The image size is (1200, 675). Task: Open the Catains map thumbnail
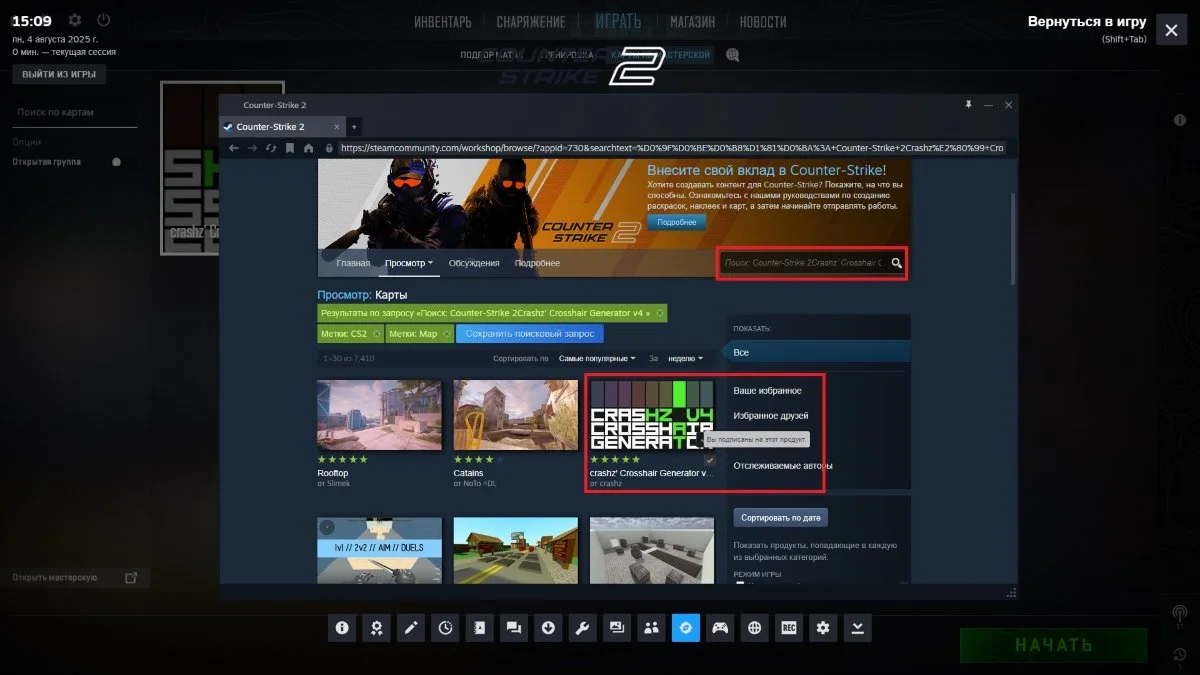pos(516,415)
